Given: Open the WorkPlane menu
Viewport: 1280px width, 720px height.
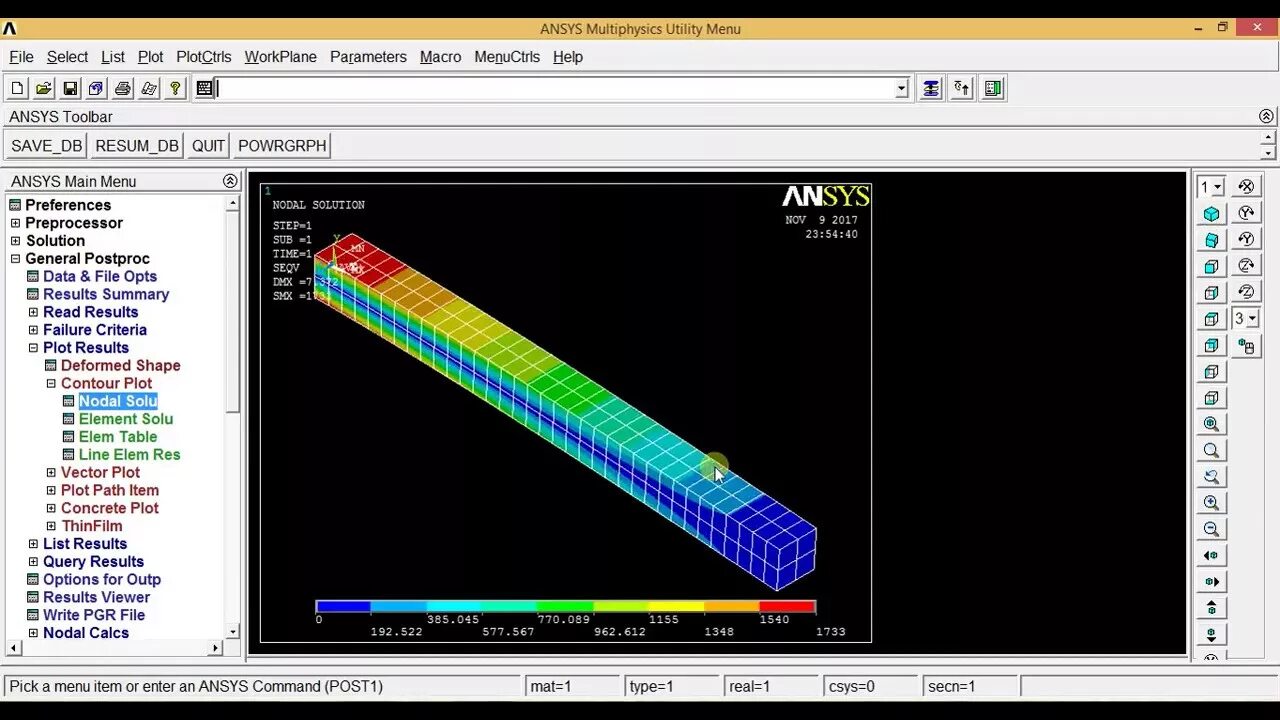Looking at the screenshot, I should point(280,57).
